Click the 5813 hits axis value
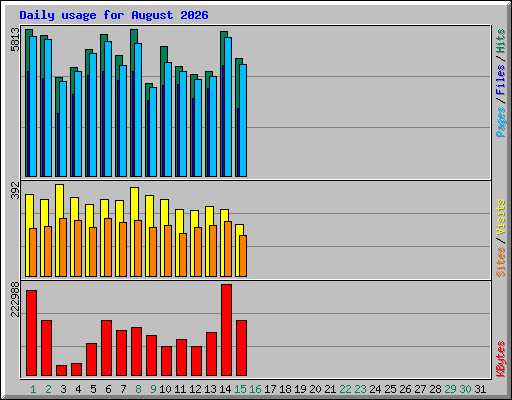Viewport: 512px width, 400px height. pyautogui.click(x=15, y=40)
